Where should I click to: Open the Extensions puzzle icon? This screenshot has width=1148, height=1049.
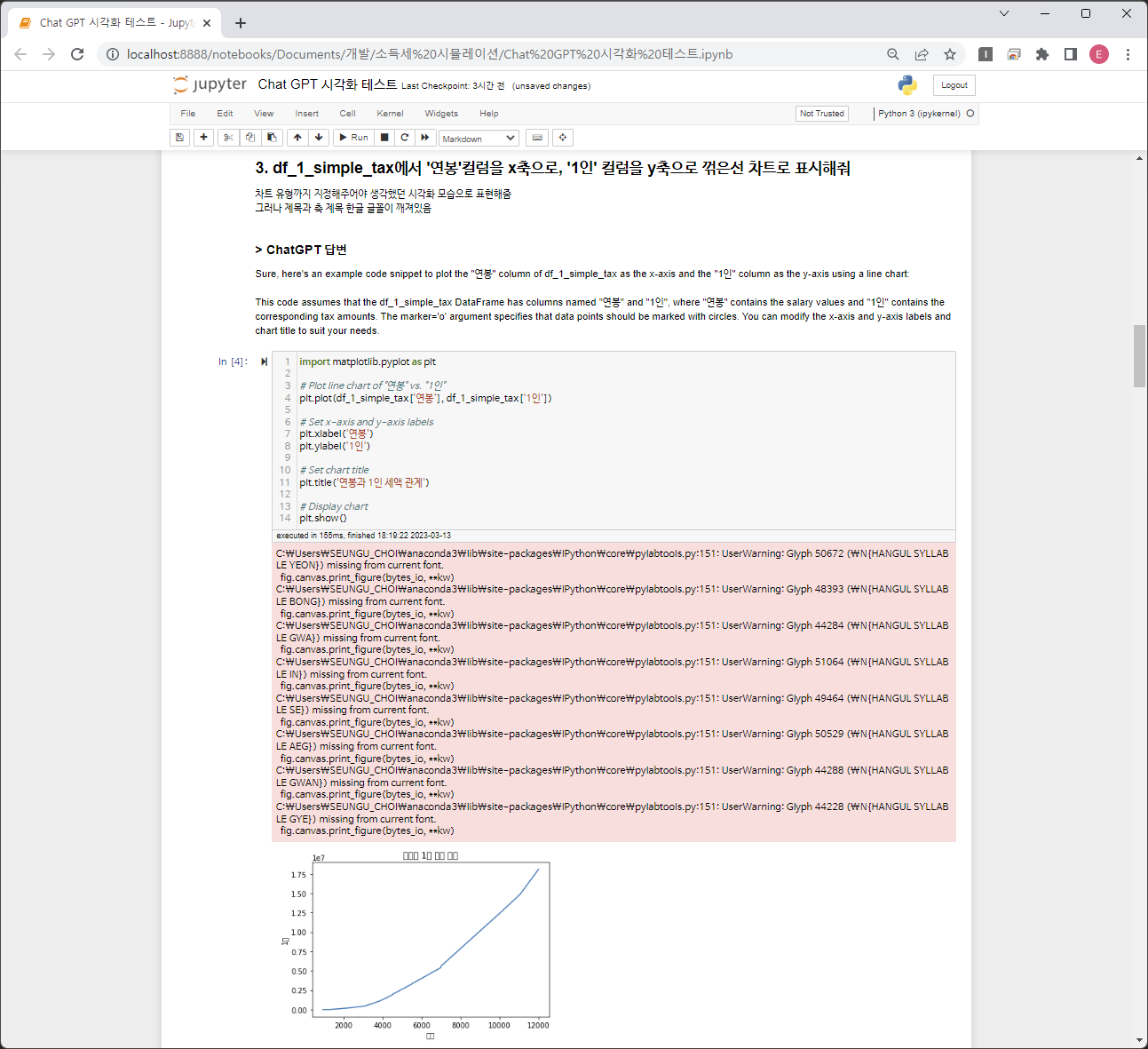pos(1042,54)
